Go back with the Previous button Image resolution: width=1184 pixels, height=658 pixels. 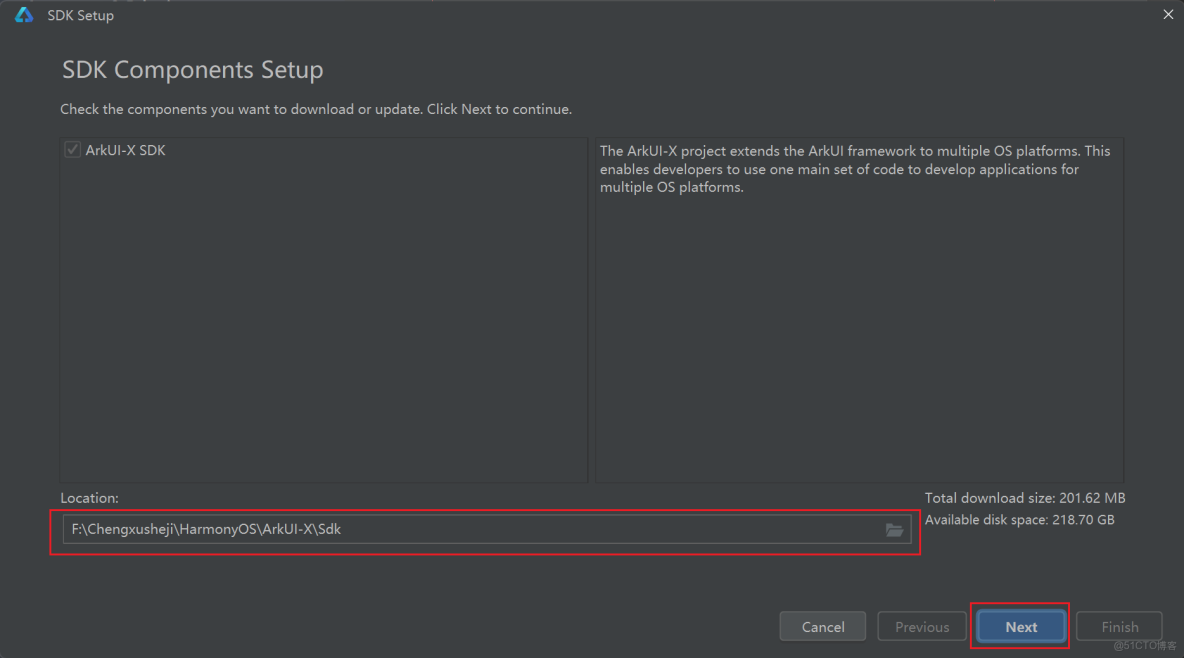click(x=921, y=627)
